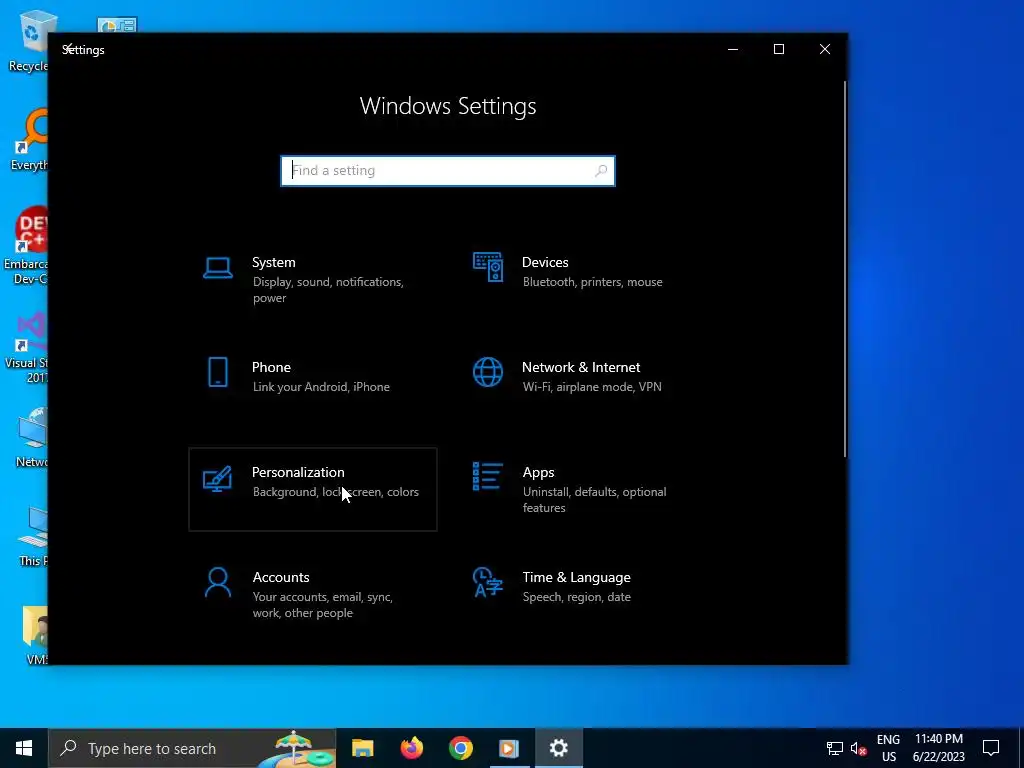Open the network status tray icon
The image size is (1024, 768).
835,748
